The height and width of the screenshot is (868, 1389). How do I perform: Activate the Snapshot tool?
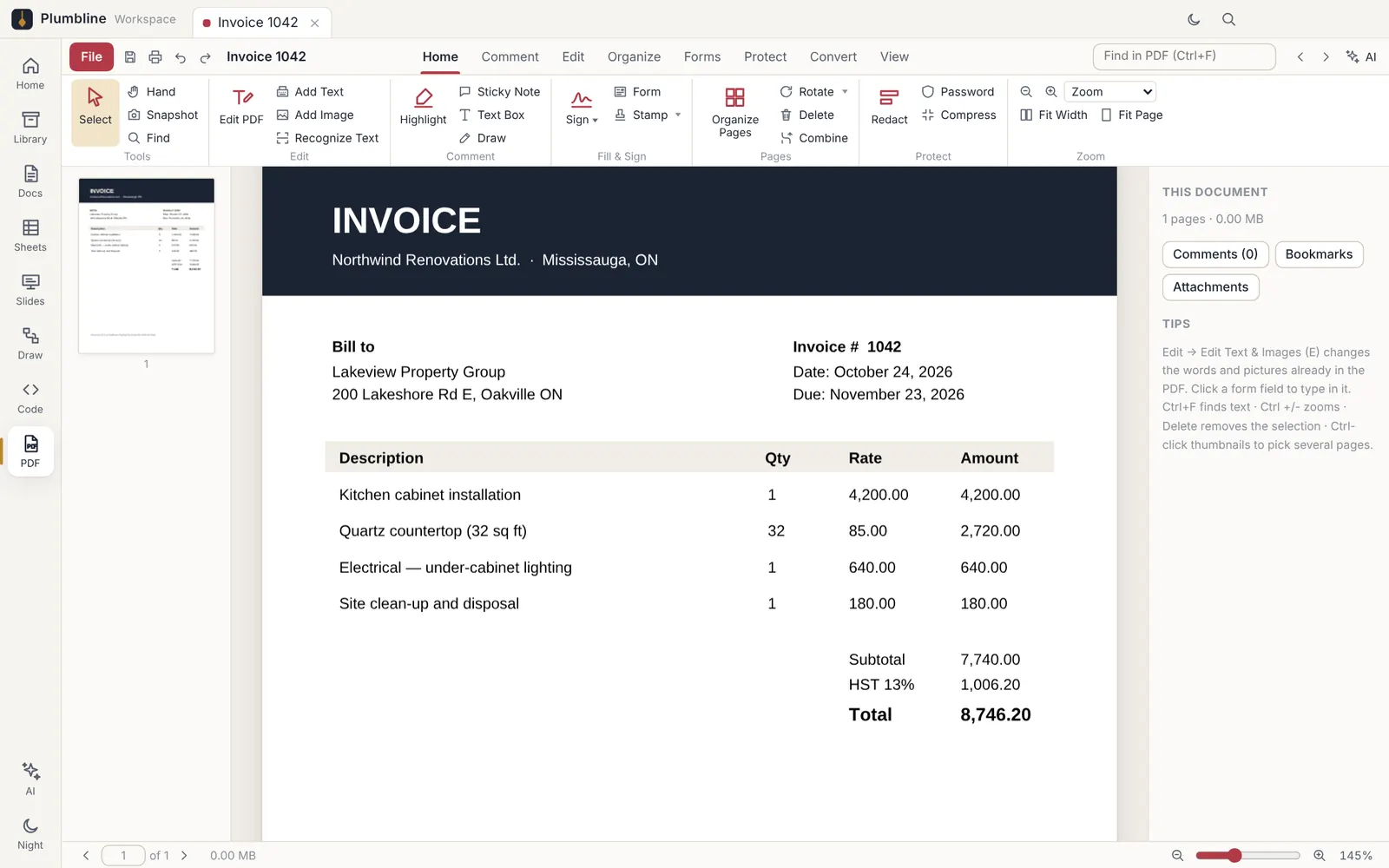163,115
